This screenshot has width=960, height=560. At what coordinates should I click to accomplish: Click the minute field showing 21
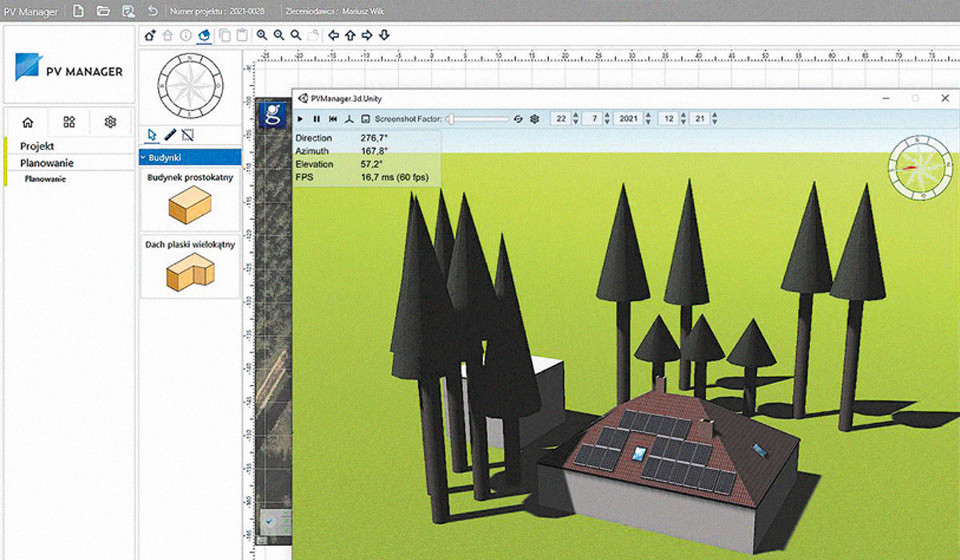(700, 119)
